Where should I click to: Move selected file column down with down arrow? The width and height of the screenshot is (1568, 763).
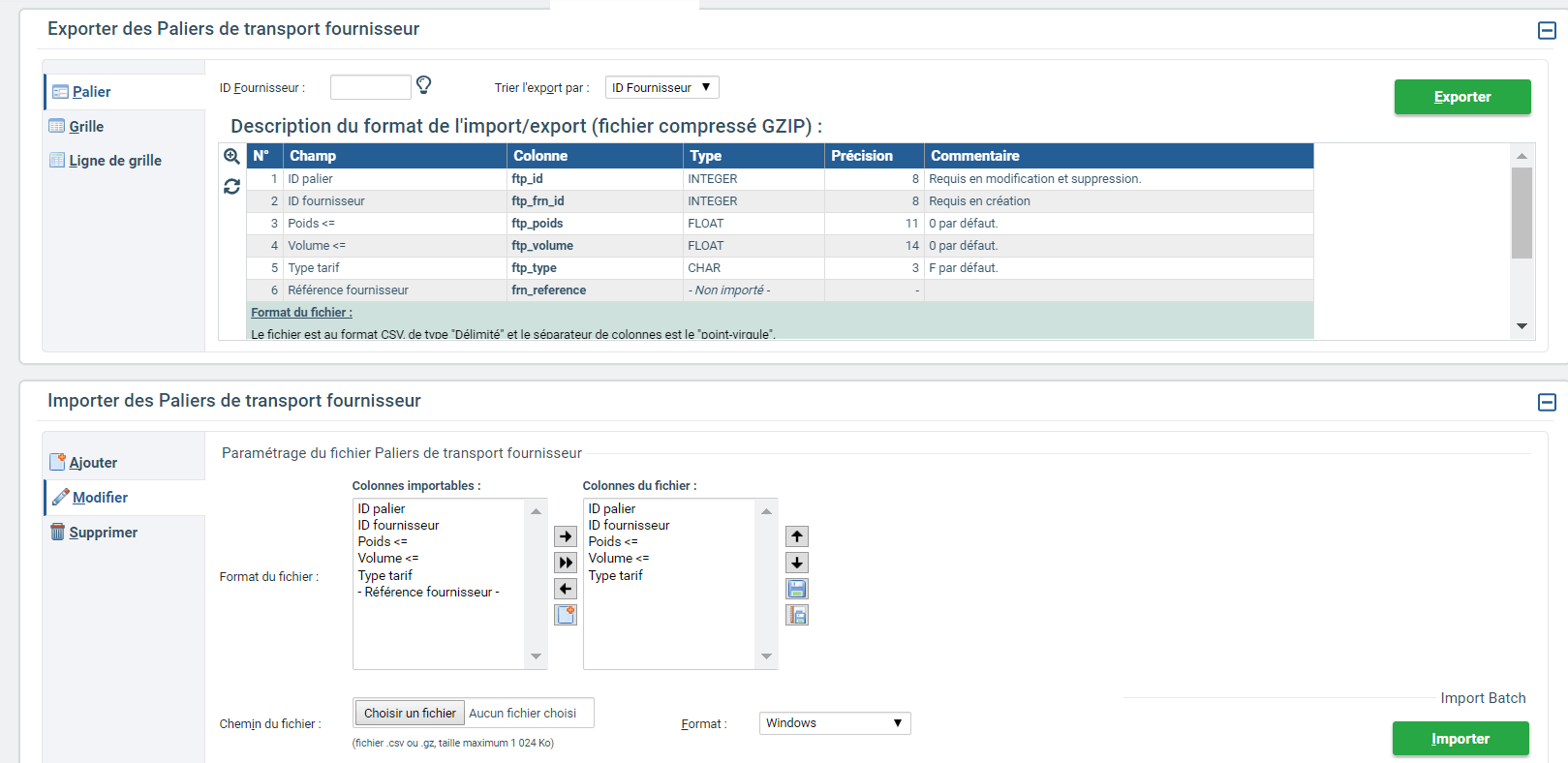coord(796,563)
